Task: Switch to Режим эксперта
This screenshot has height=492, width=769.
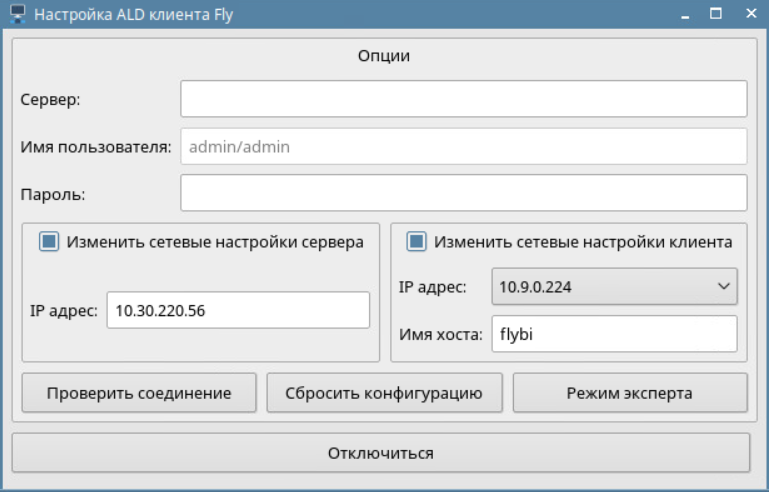Action: pyautogui.click(x=630, y=393)
